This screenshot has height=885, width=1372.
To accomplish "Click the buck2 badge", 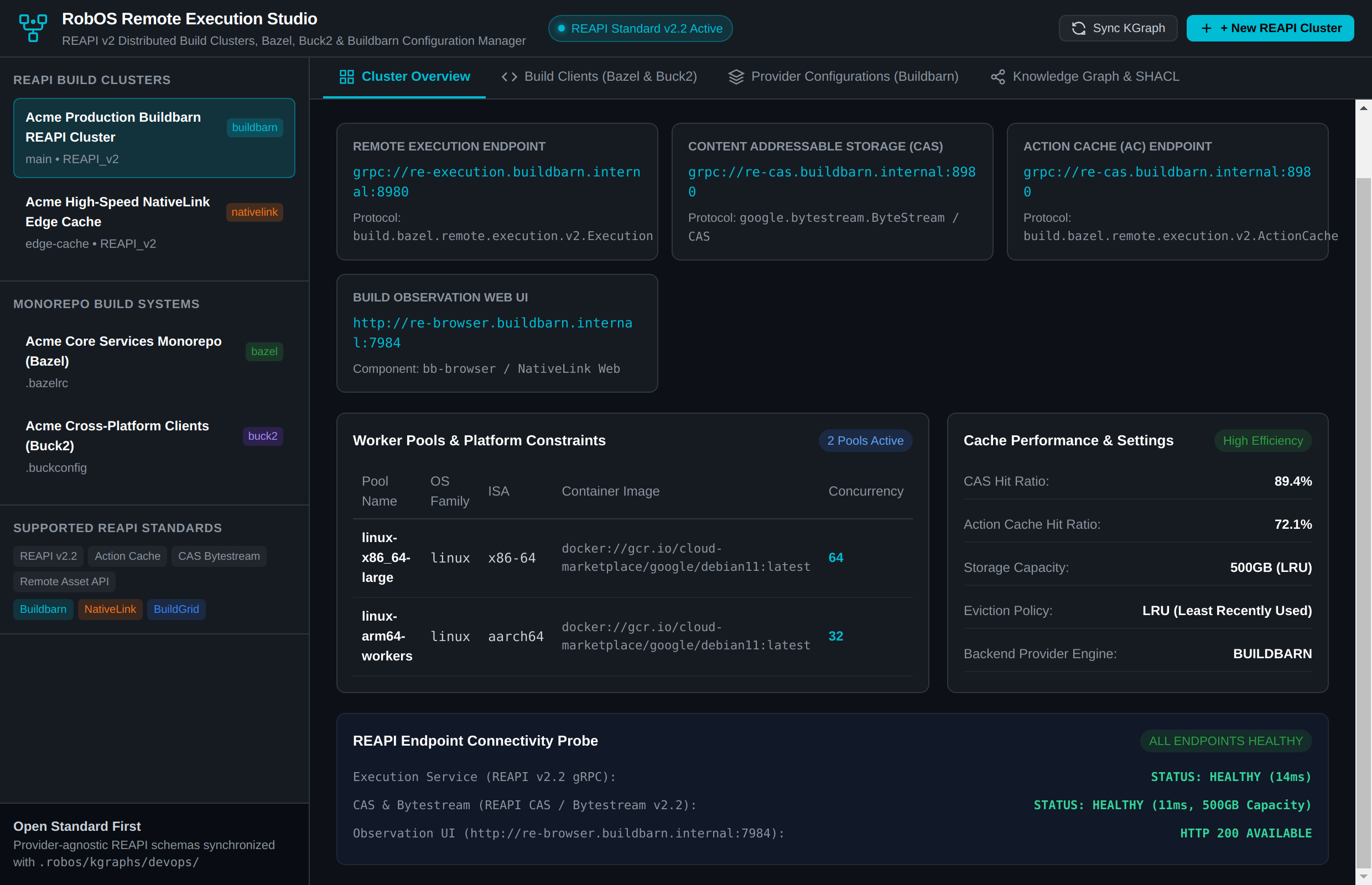I will 263,436.
